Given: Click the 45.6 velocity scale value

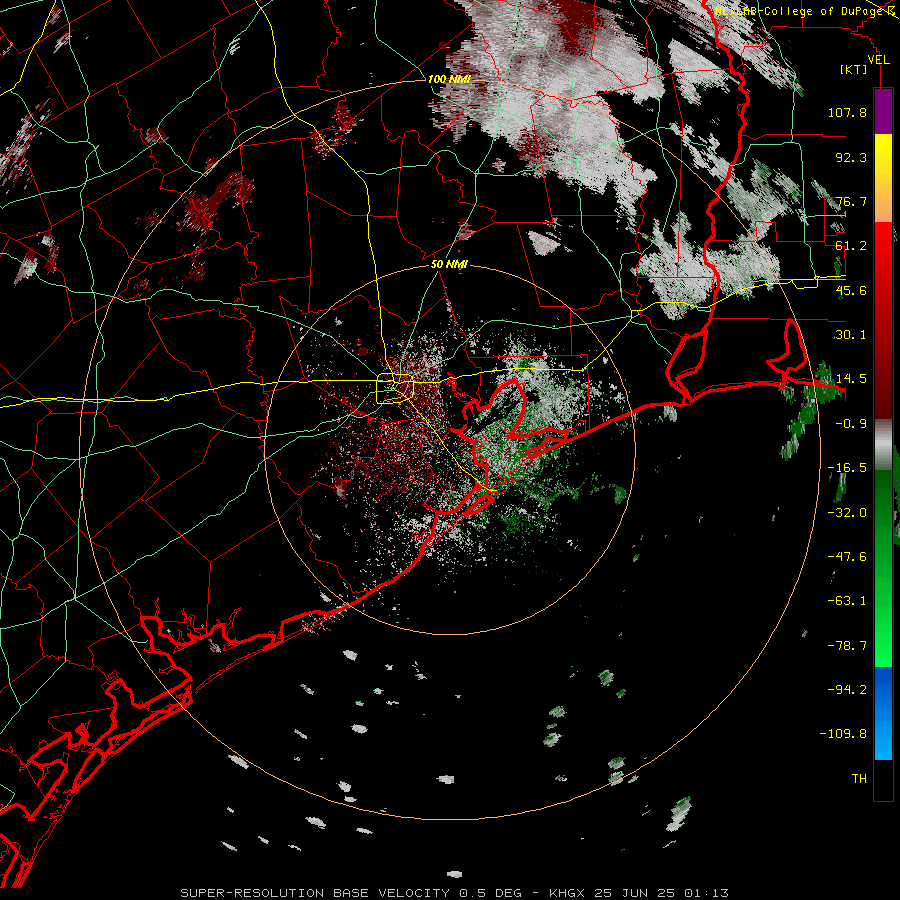Looking at the screenshot, I should pyautogui.click(x=851, y=290).
